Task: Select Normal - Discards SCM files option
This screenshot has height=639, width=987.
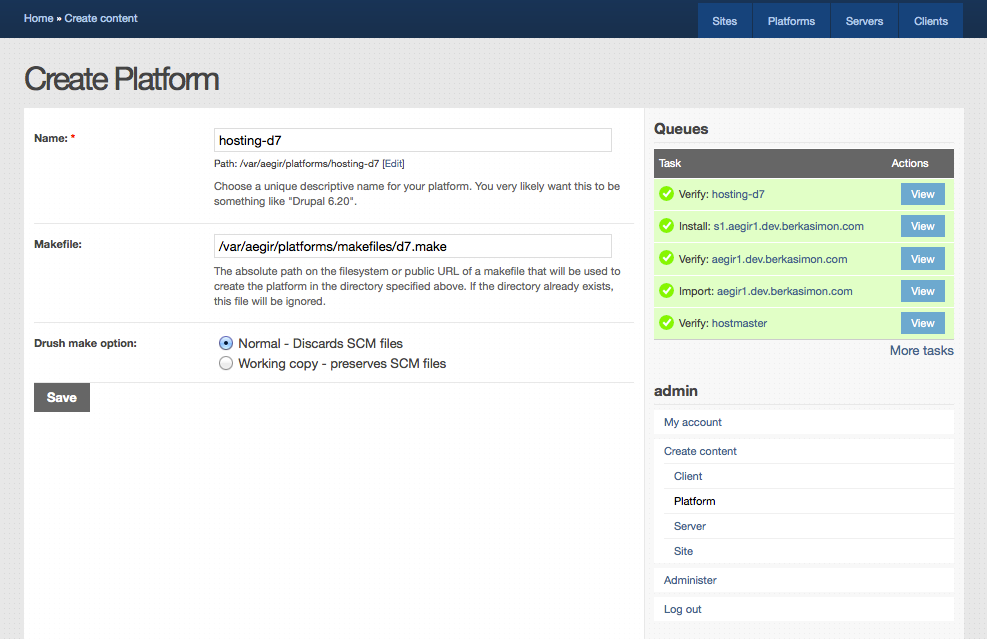Action: (226, 343)
